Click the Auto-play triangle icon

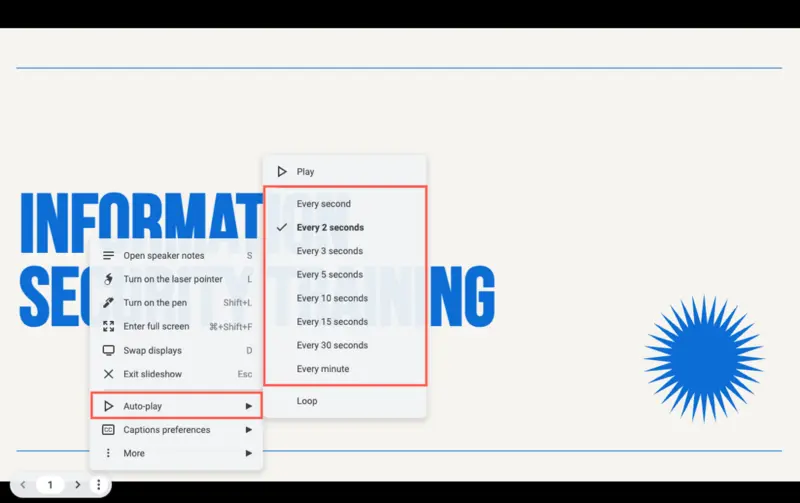108,406
